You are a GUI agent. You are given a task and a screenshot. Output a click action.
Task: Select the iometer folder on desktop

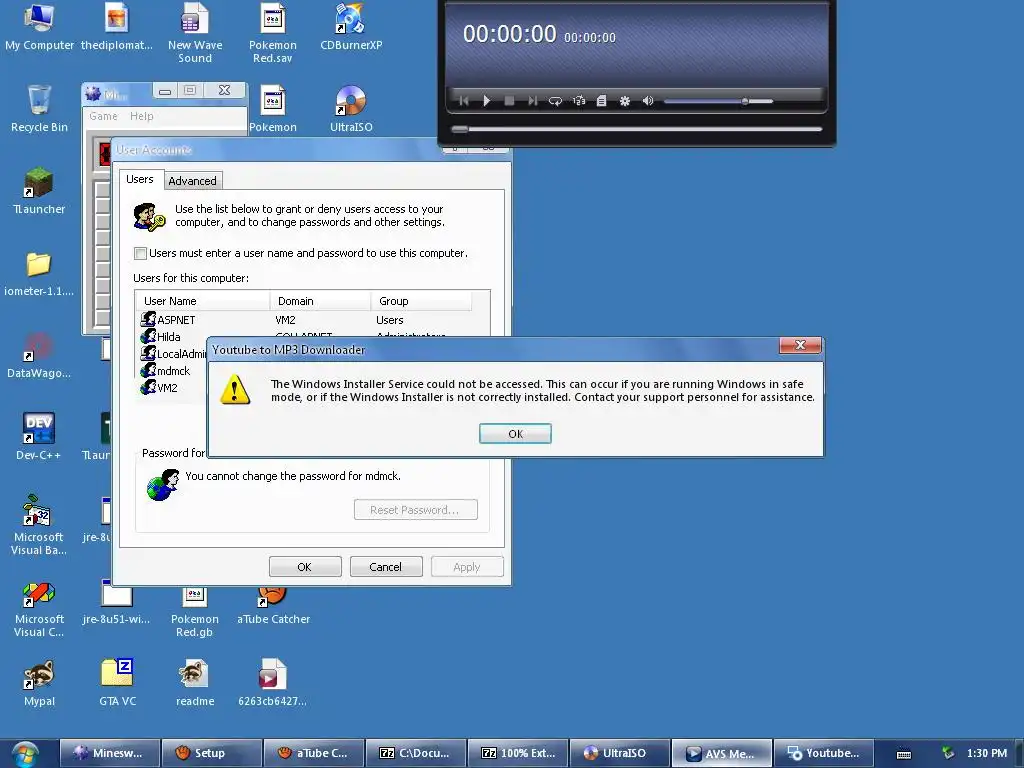(39, 273)
